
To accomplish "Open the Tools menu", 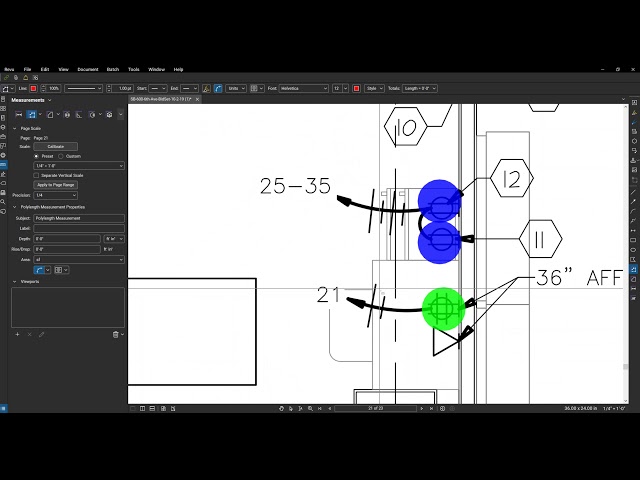I will (134, 69).
